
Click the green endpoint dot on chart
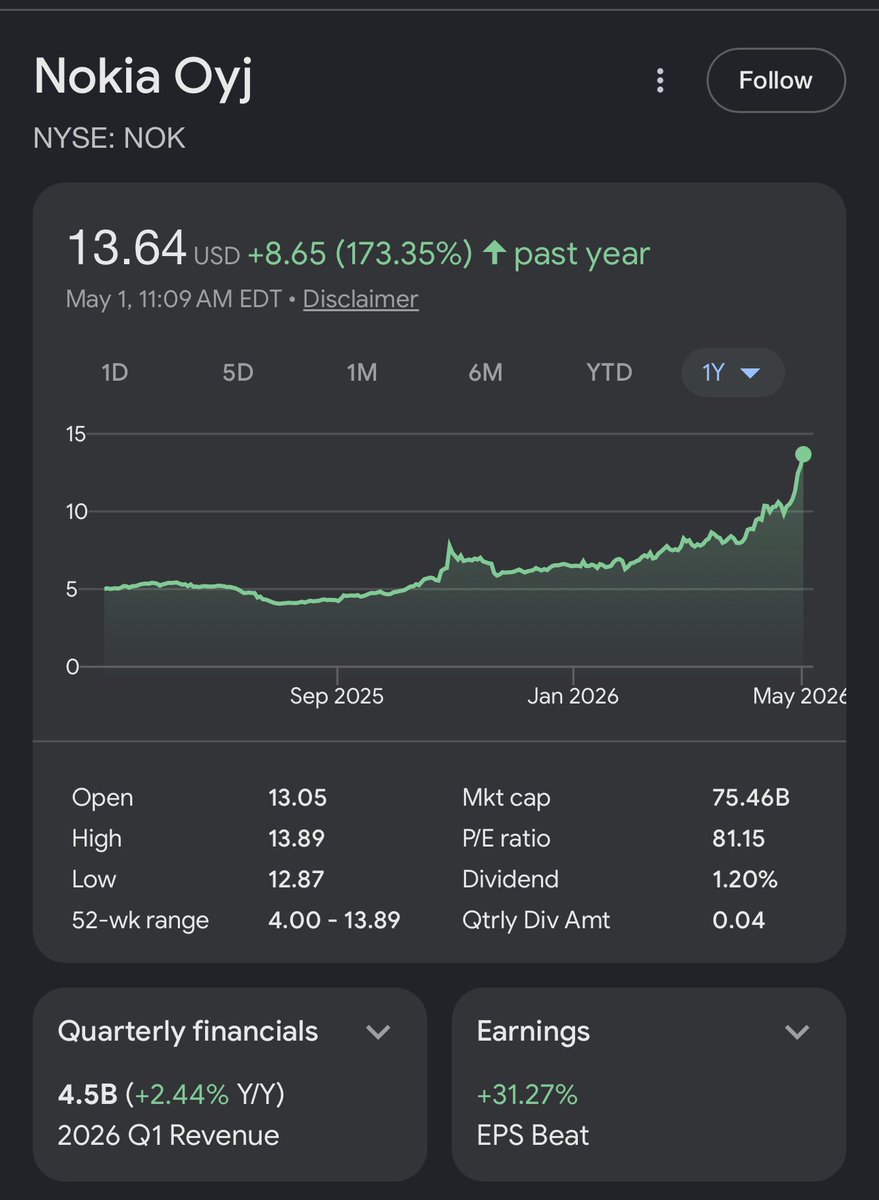pos(802,454)
